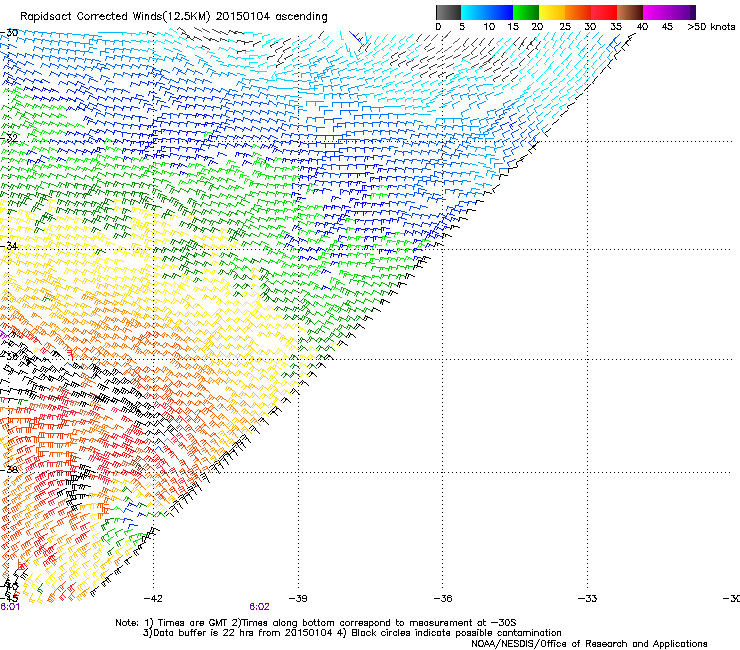Click the -39 longitude axis label

[298, 599]
